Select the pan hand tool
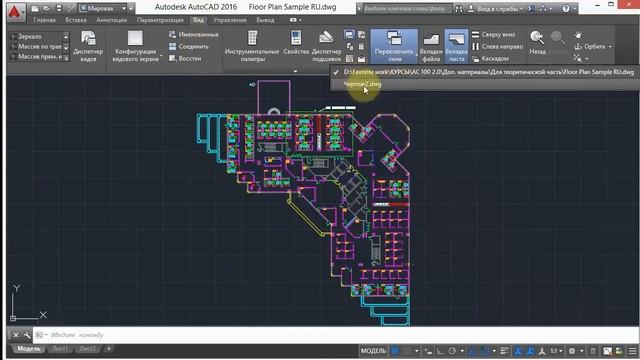 pyautogui.click(x=578, y=35)
